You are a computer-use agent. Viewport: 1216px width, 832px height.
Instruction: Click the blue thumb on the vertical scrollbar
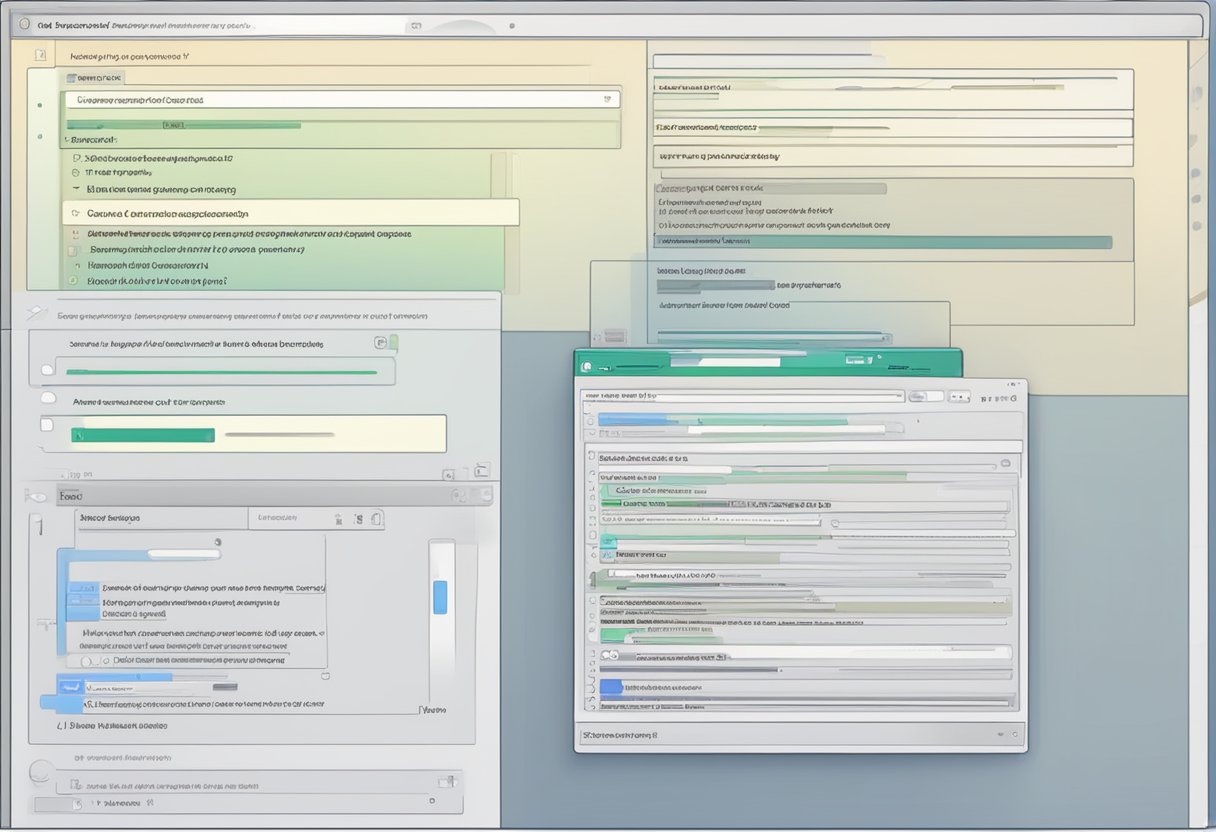[x=439, y=597]
